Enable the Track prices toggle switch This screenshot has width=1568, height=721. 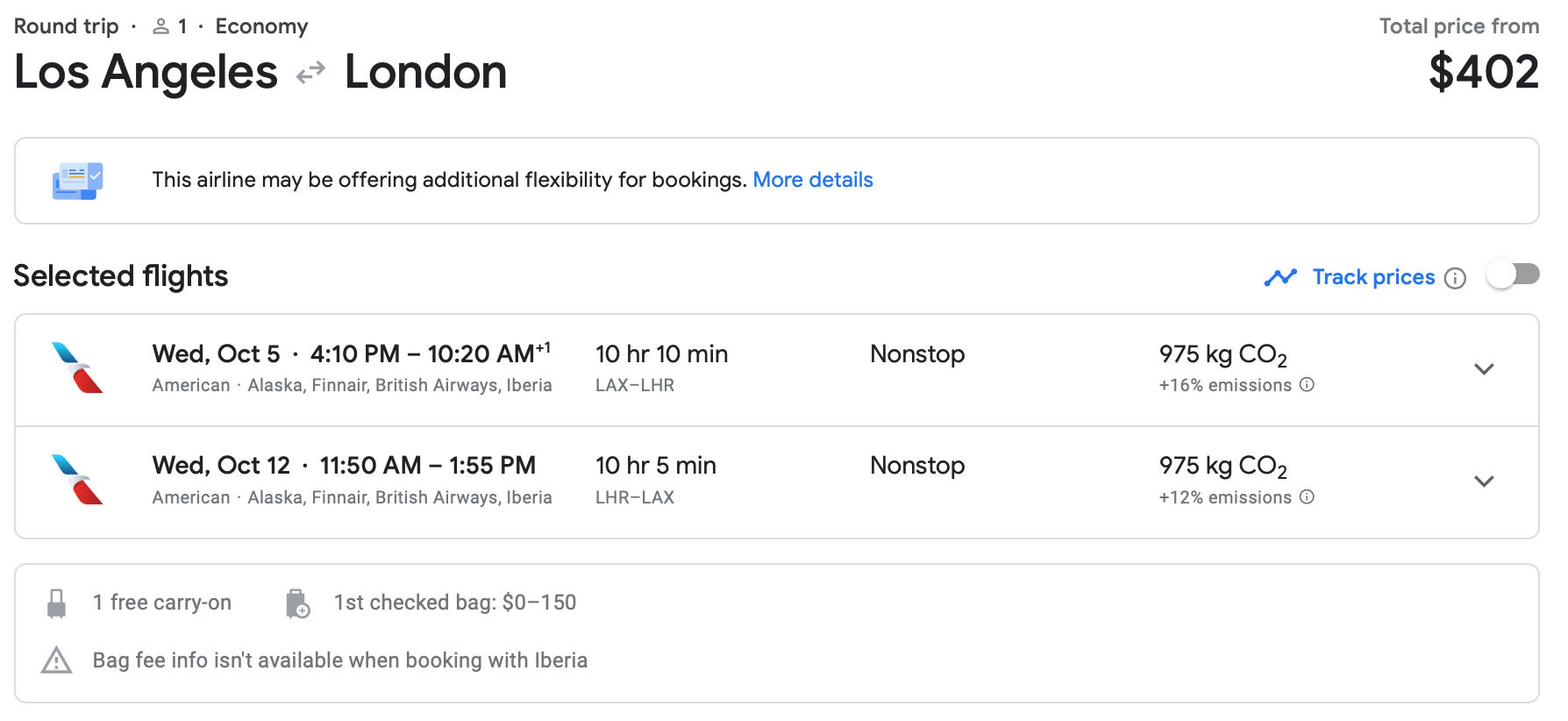1513,275
